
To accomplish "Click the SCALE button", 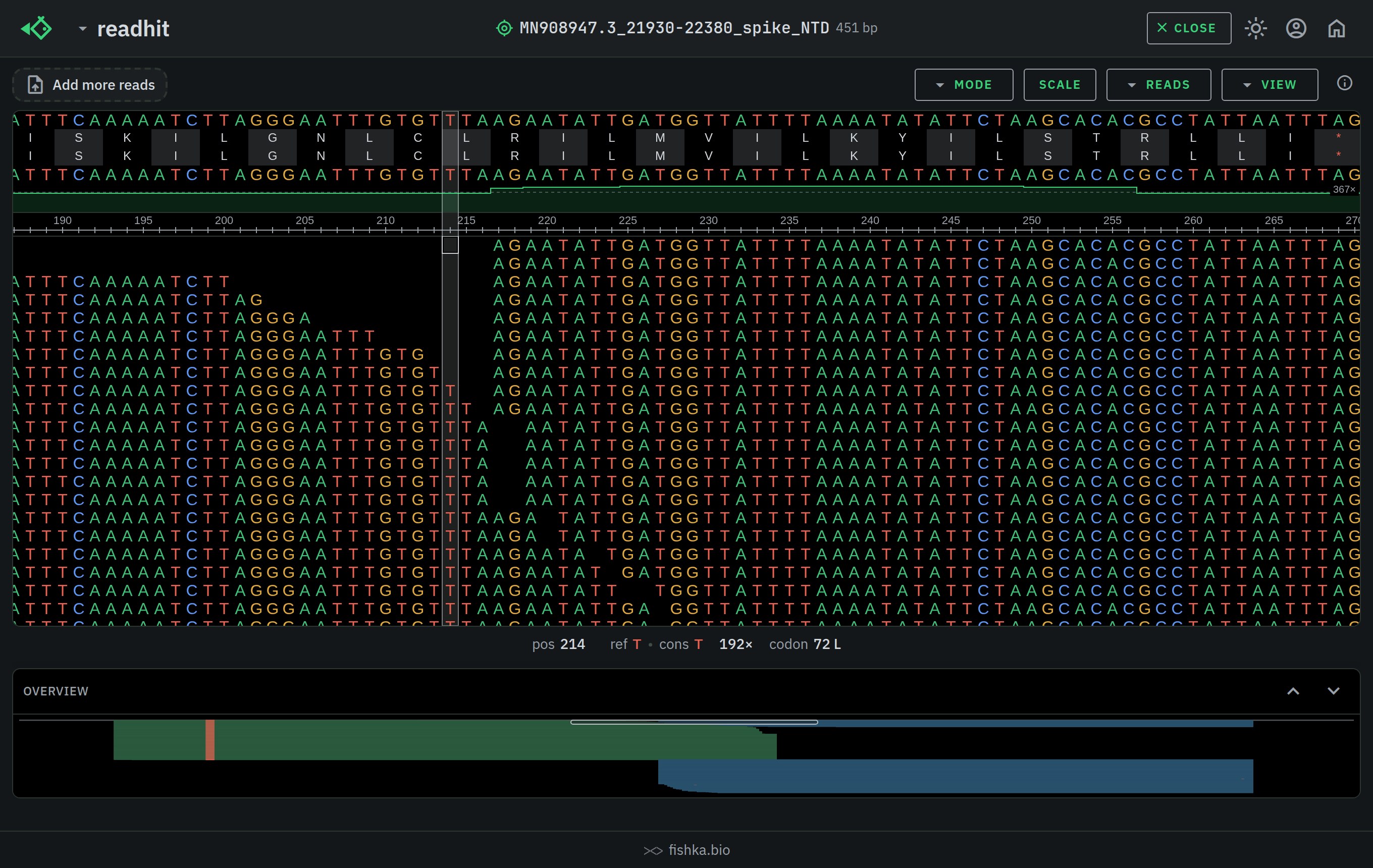I will 1060,85.
